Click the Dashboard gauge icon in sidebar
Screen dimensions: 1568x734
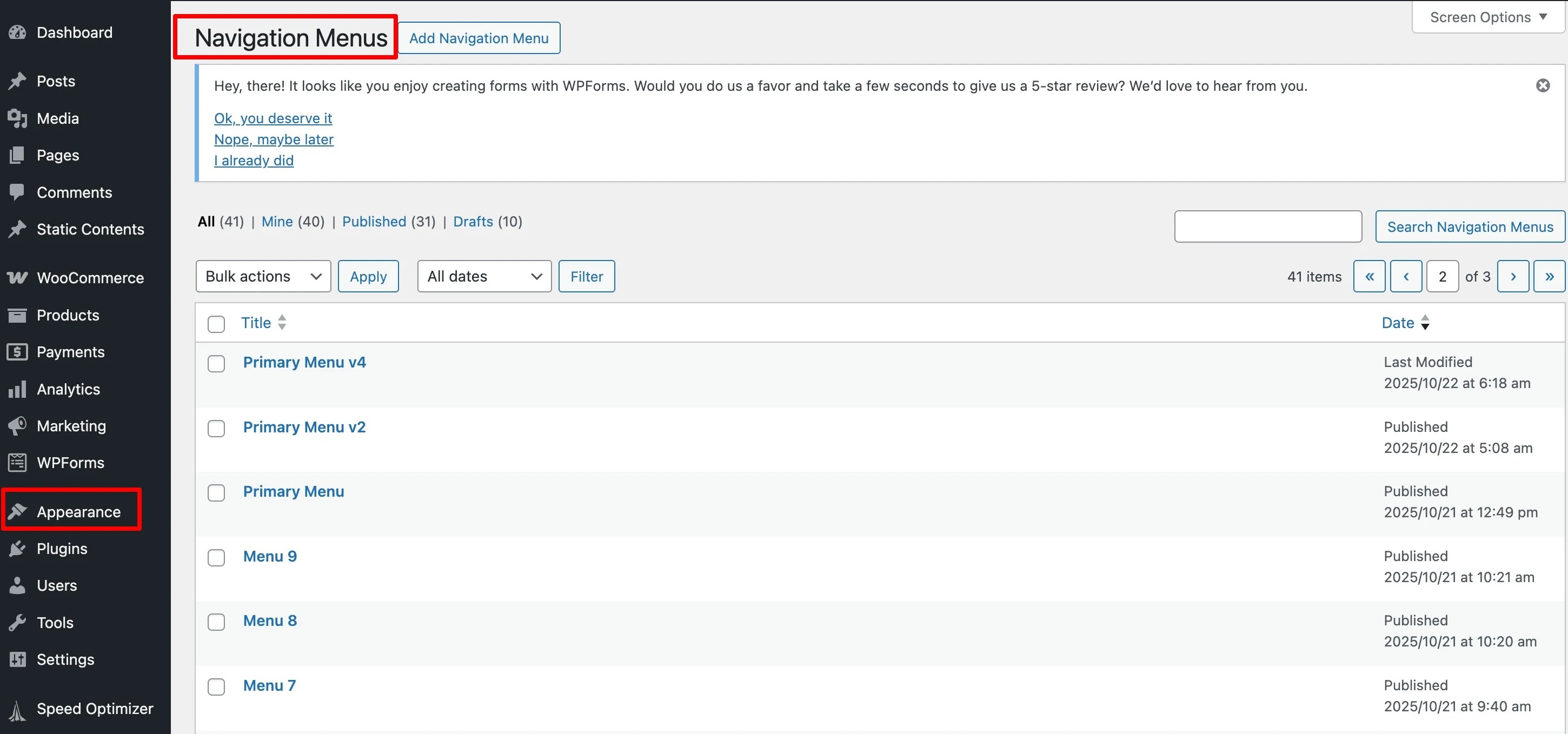(18, 32)
